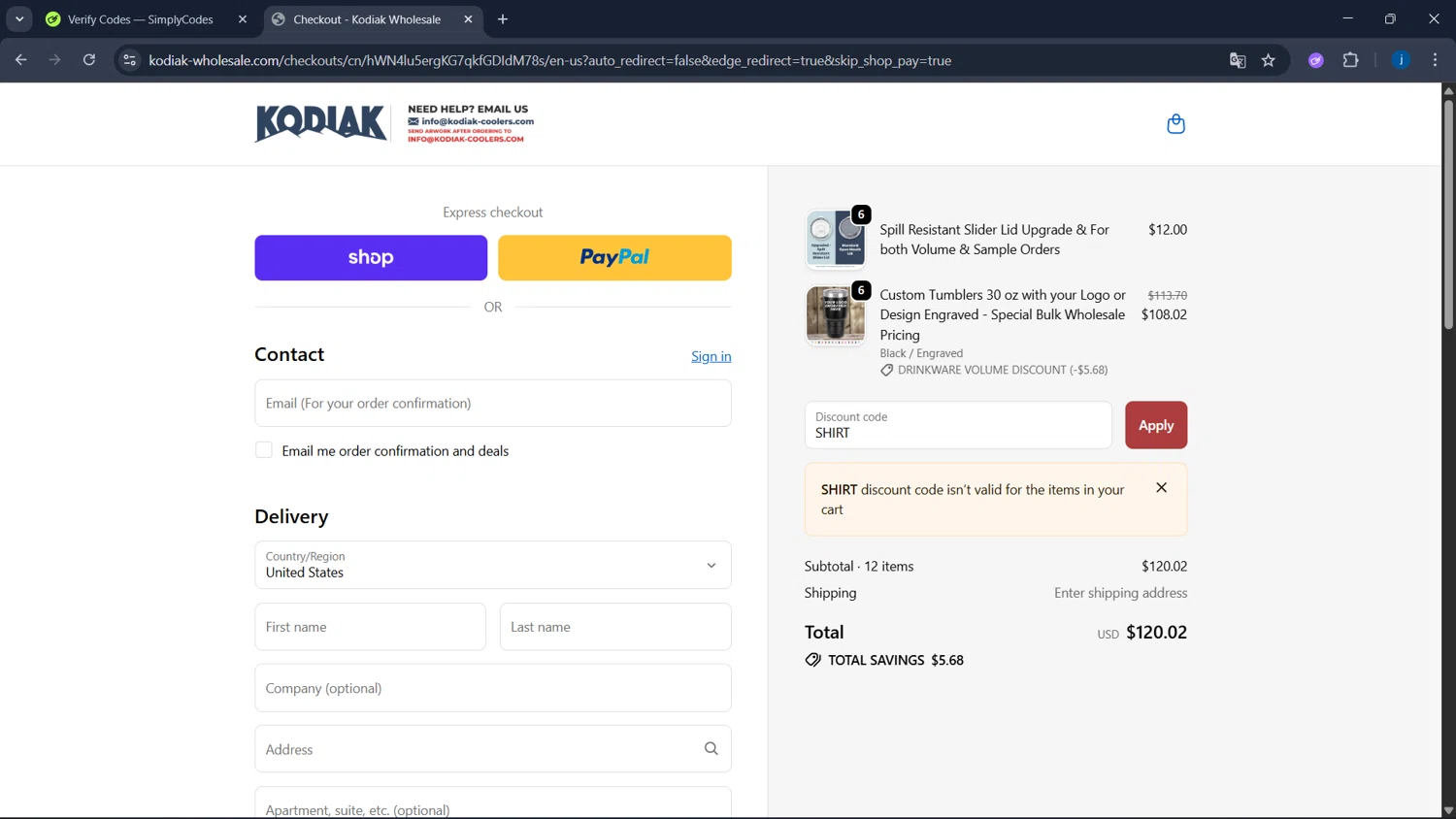Click the Apply discount button
1456x819 pixels.
click(1156, 425)
